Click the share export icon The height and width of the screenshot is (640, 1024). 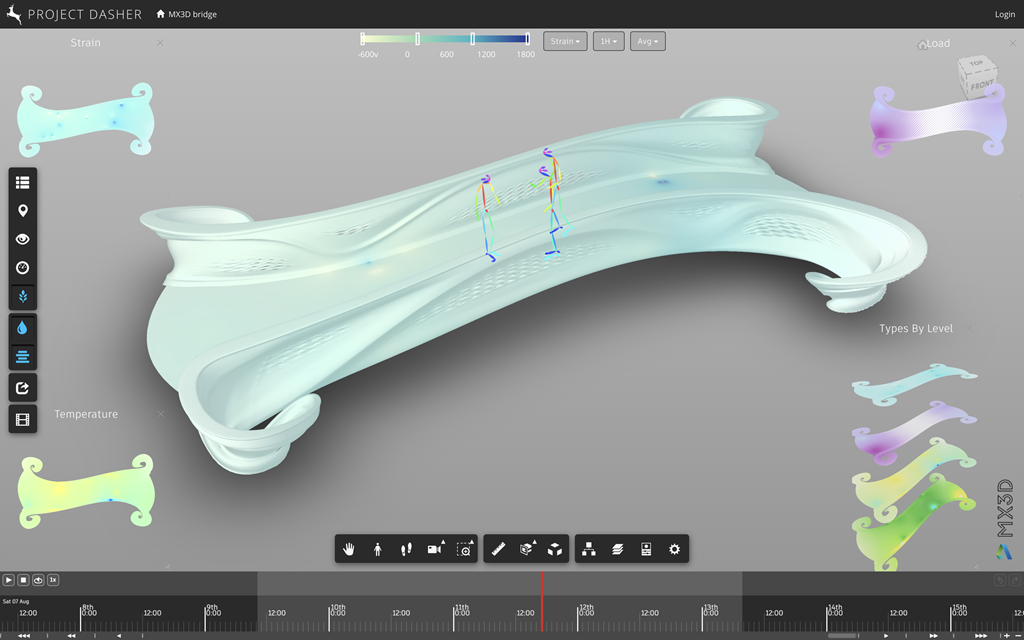[x=23, y=388]
